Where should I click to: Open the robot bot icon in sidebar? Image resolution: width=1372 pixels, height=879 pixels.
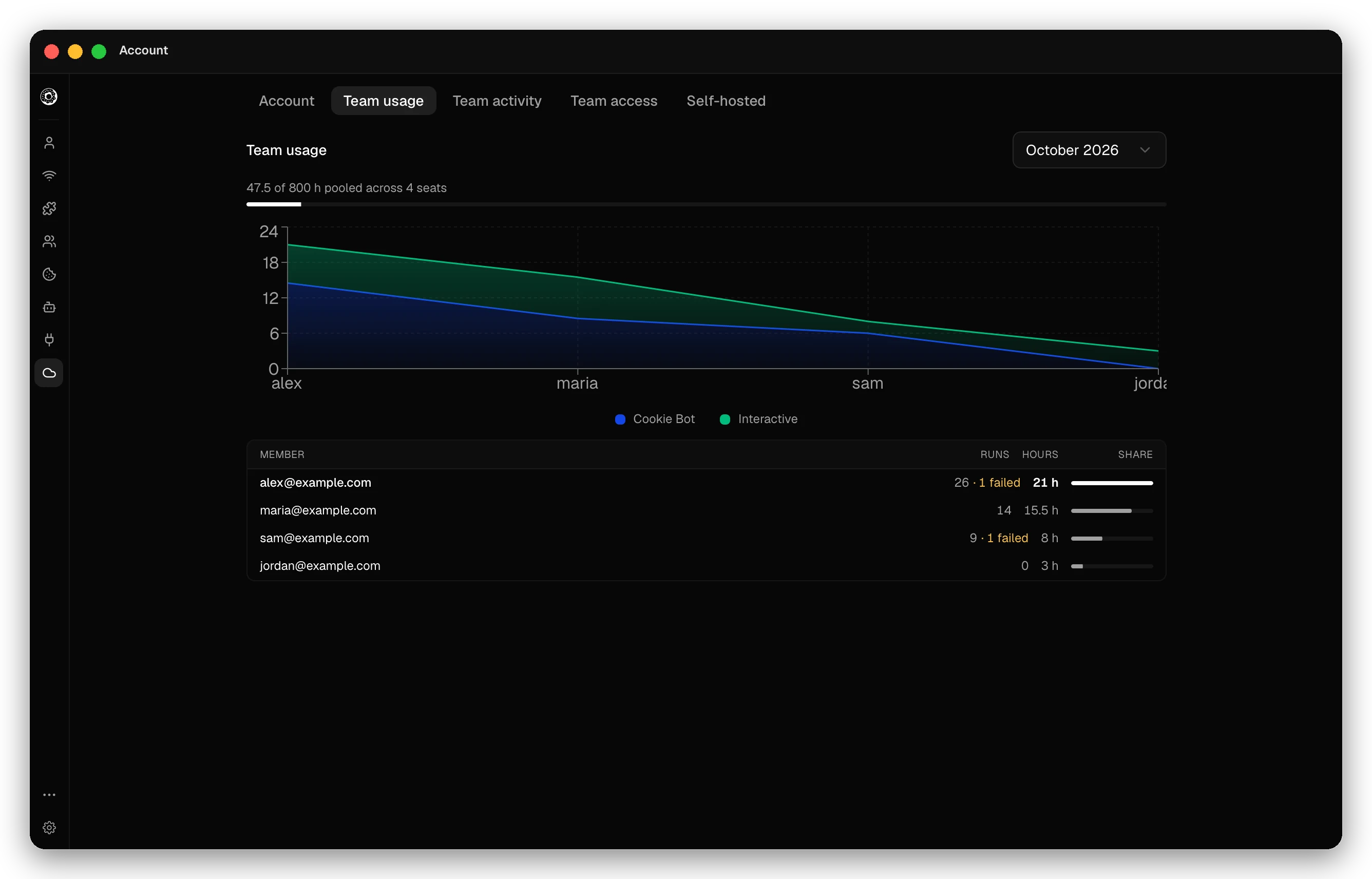pos(49,307)
